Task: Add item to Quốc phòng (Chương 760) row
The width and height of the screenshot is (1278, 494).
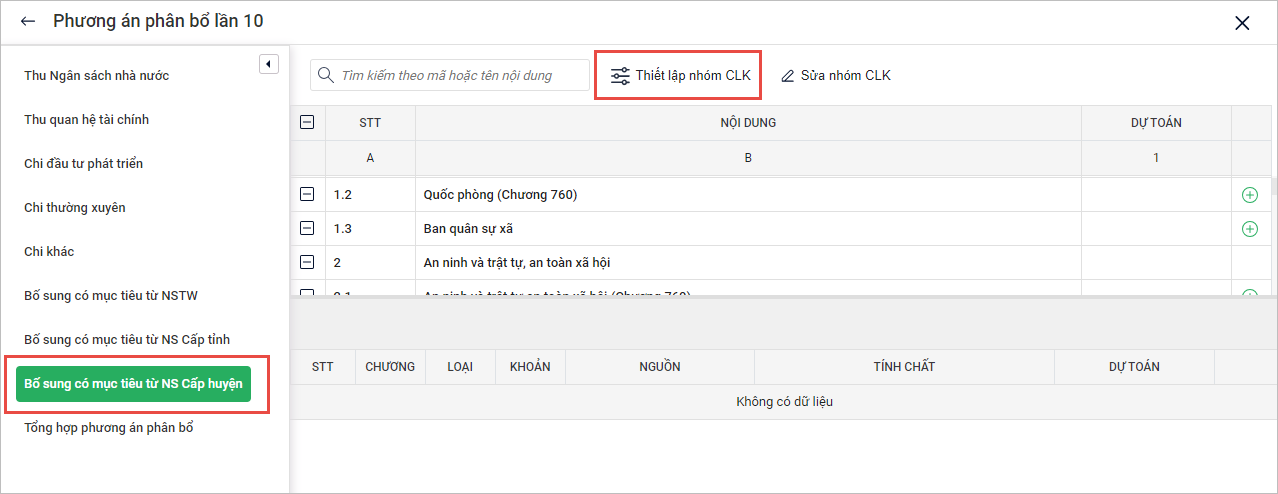Action: click(1249, 195)
